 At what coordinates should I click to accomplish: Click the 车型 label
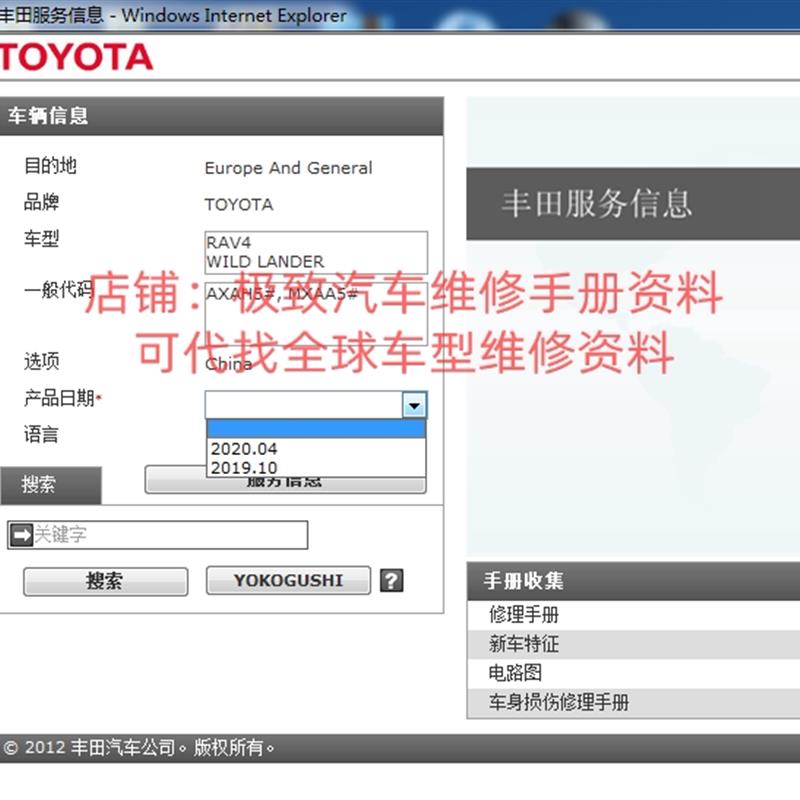(41, 238)
